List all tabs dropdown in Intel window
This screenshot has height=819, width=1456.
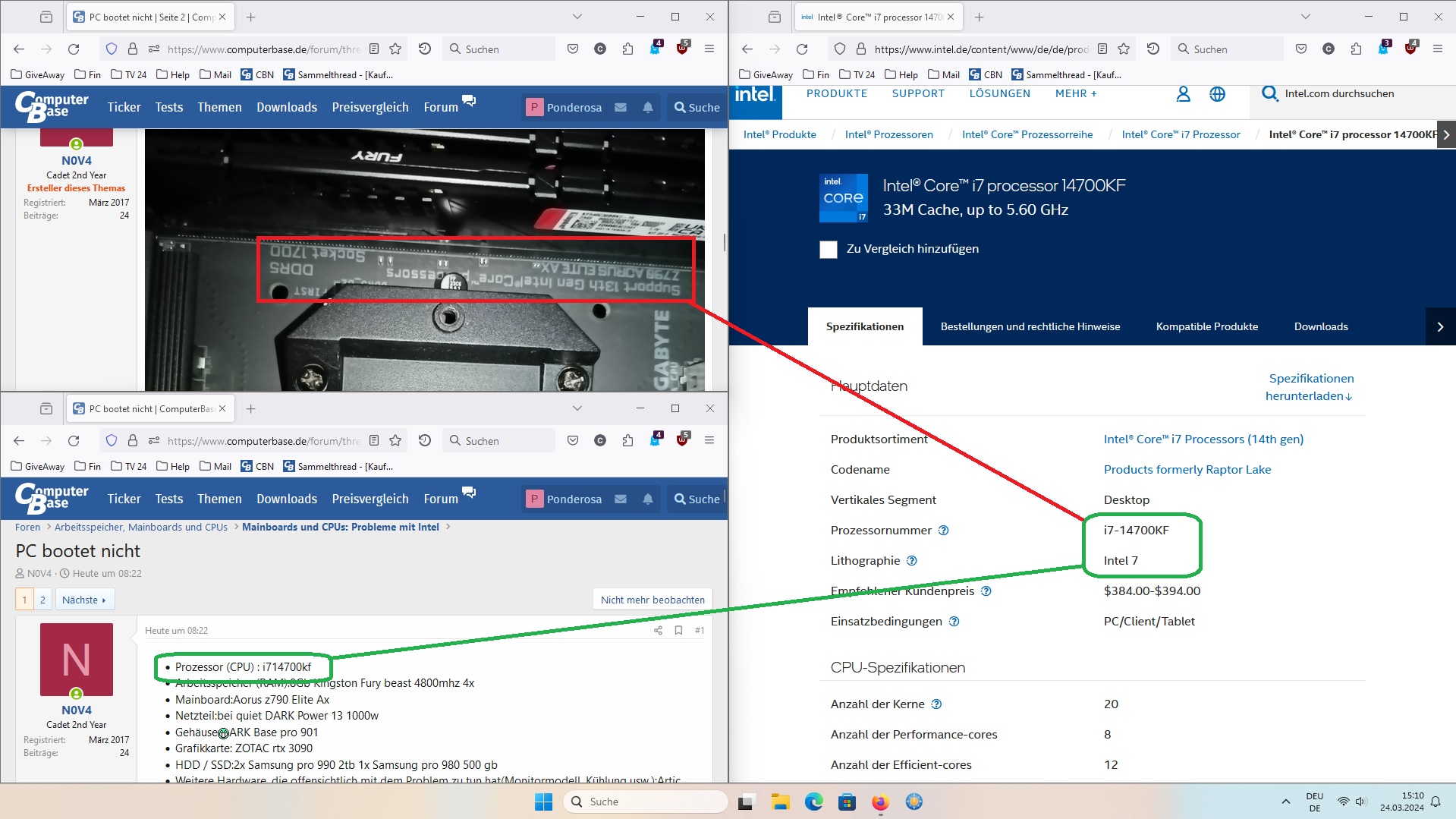(1306, 17)
